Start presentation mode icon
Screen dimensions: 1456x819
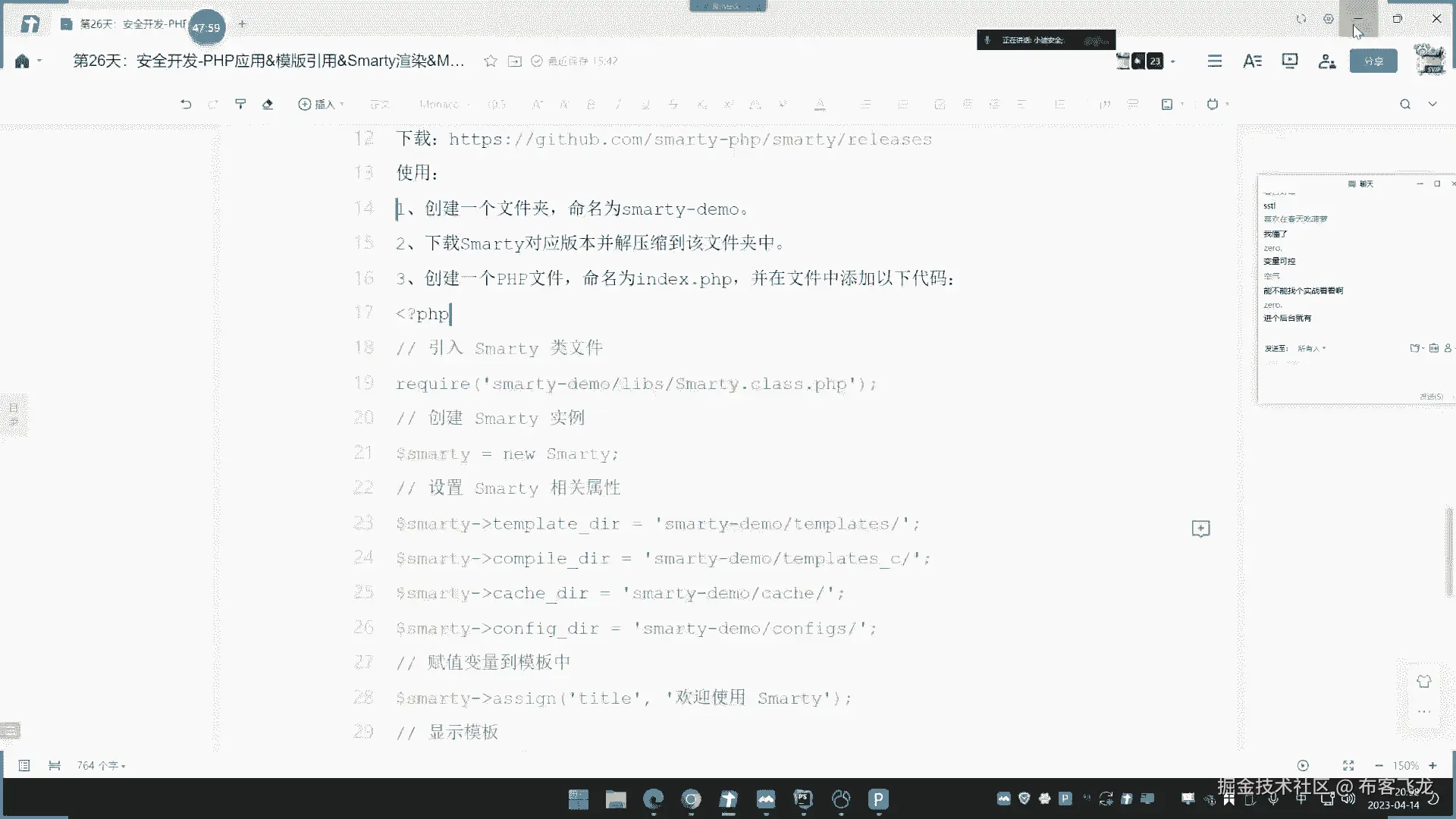(x=1289, y=61)
